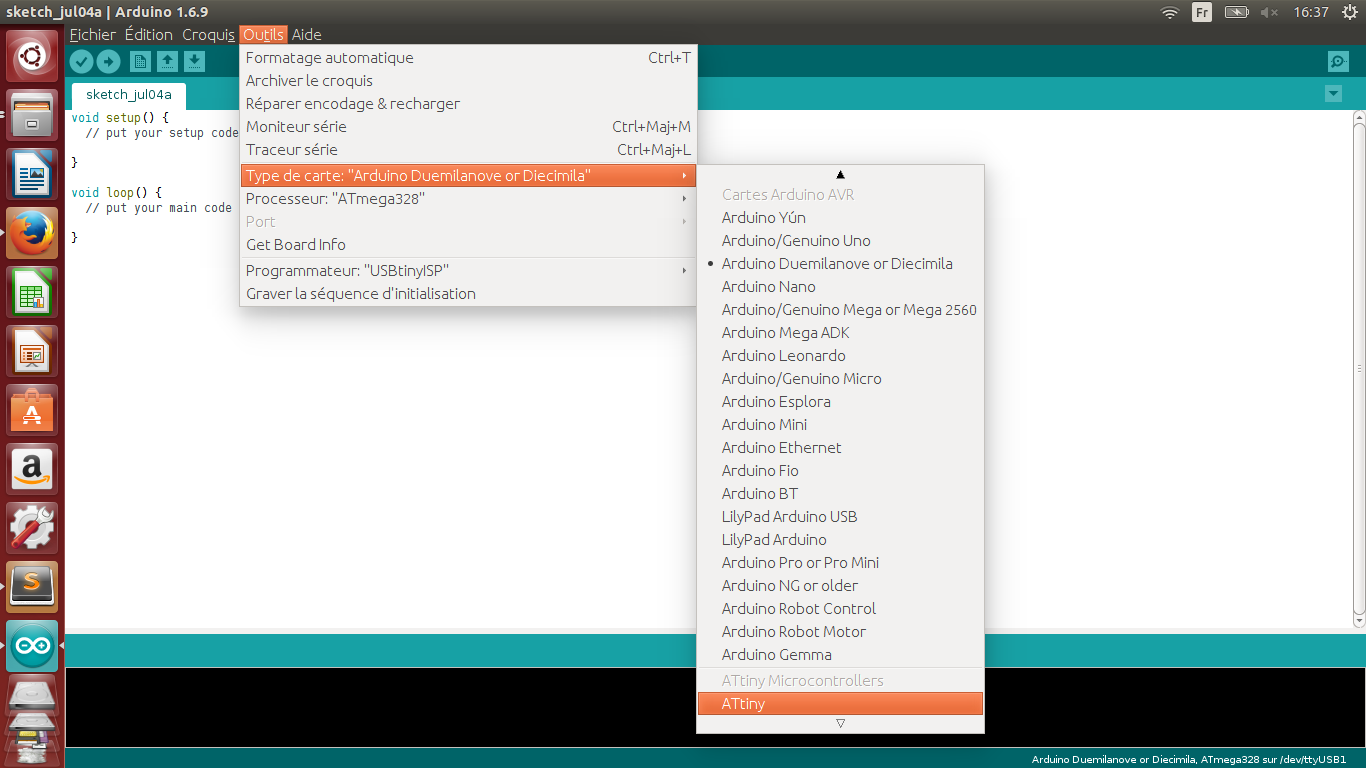The width and height of the screenshot is (1366, 768).
Task: Open Ubuntu Software Center icon
Action: 34,411
